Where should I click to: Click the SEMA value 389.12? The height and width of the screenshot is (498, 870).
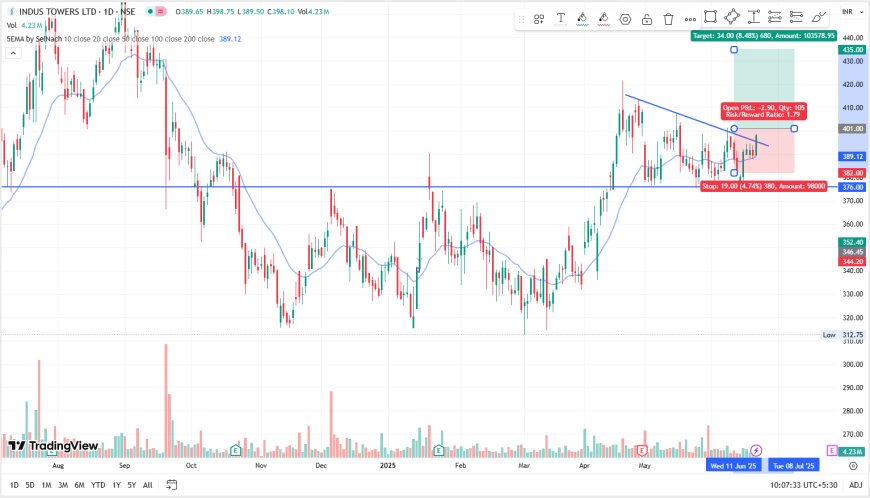click(x=230, y=39)
